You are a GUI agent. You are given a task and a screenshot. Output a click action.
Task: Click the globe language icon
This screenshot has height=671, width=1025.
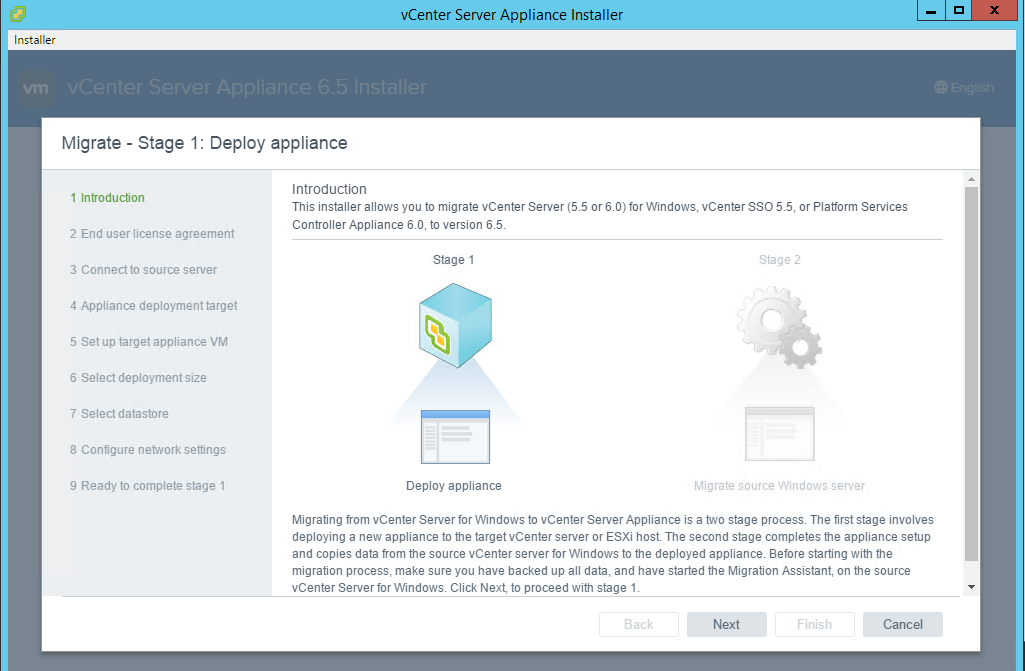click(x=941, y=87)
